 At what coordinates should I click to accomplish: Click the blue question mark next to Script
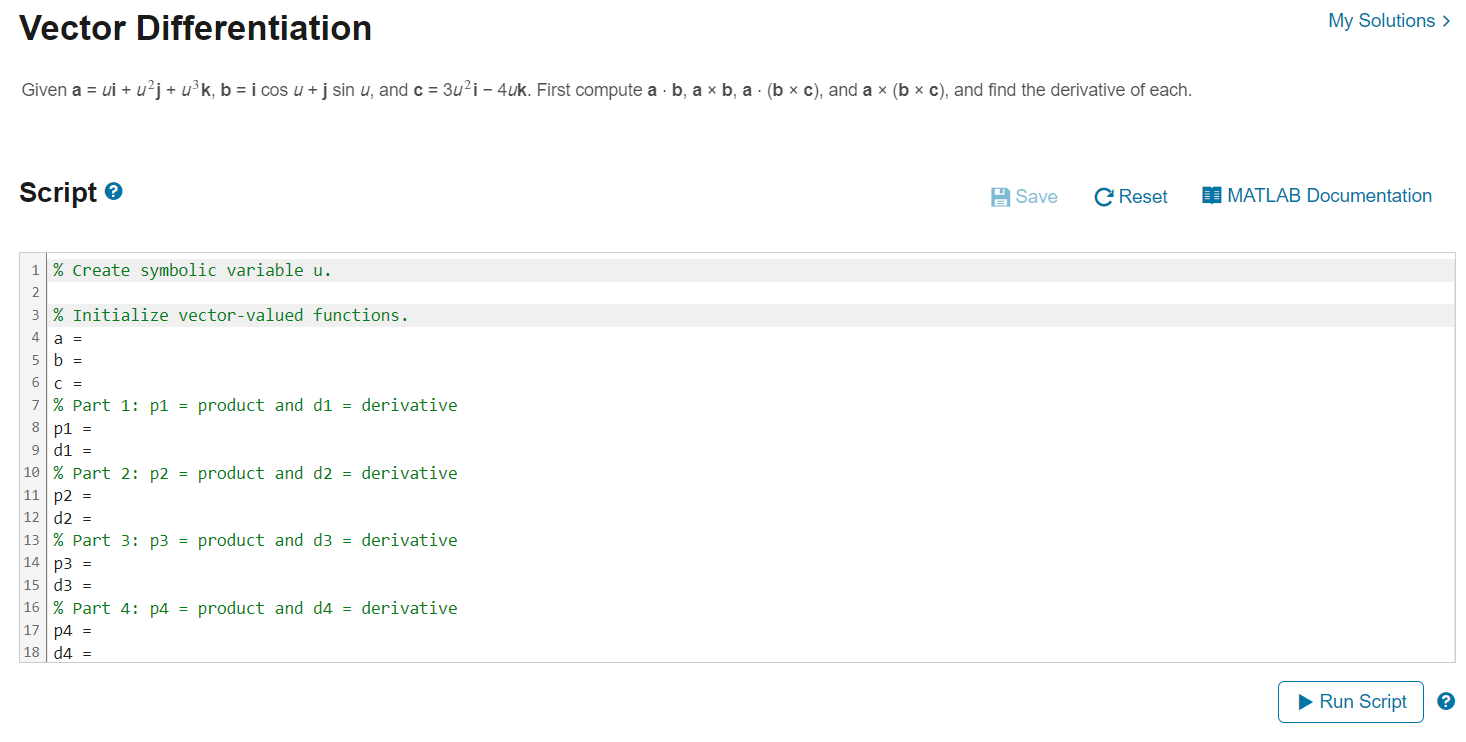tap(113, 189)
